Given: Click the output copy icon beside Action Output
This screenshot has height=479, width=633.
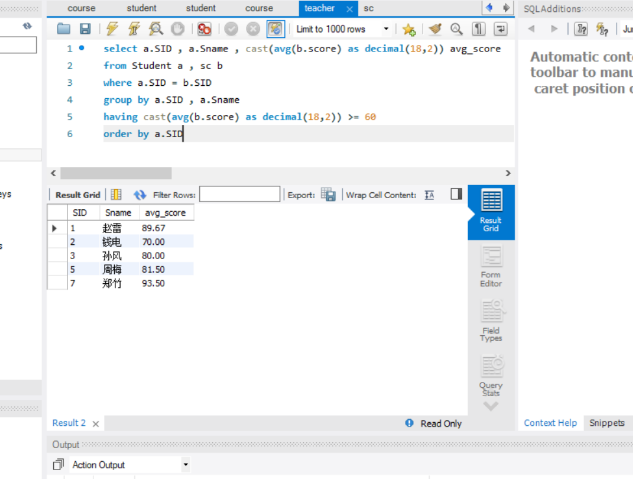Looking at the screenshot, I should pos(58,464).
